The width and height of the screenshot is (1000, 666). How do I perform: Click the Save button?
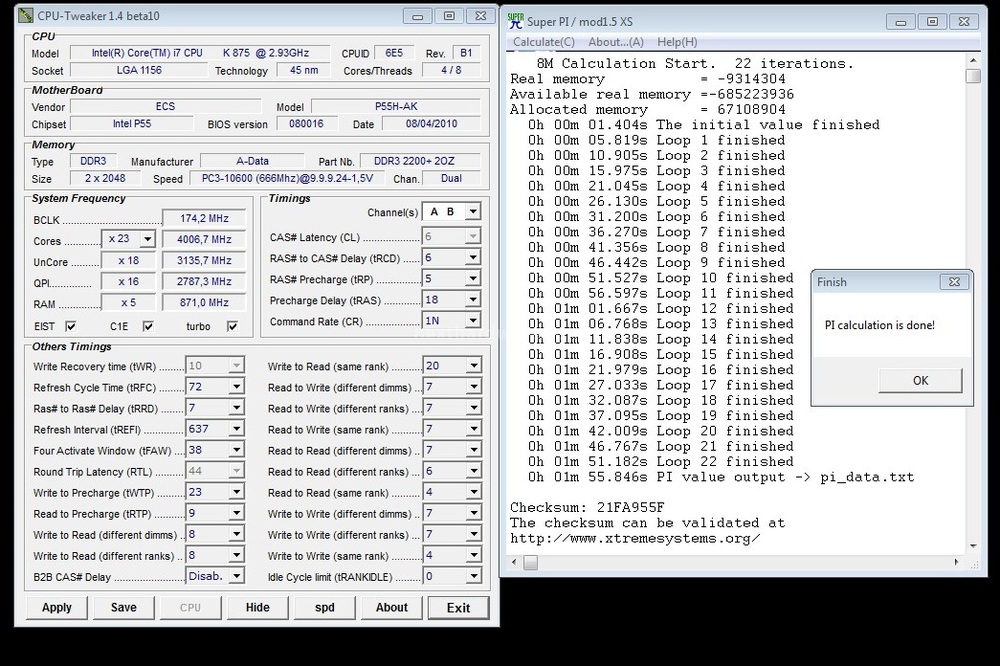coord(124,607)
